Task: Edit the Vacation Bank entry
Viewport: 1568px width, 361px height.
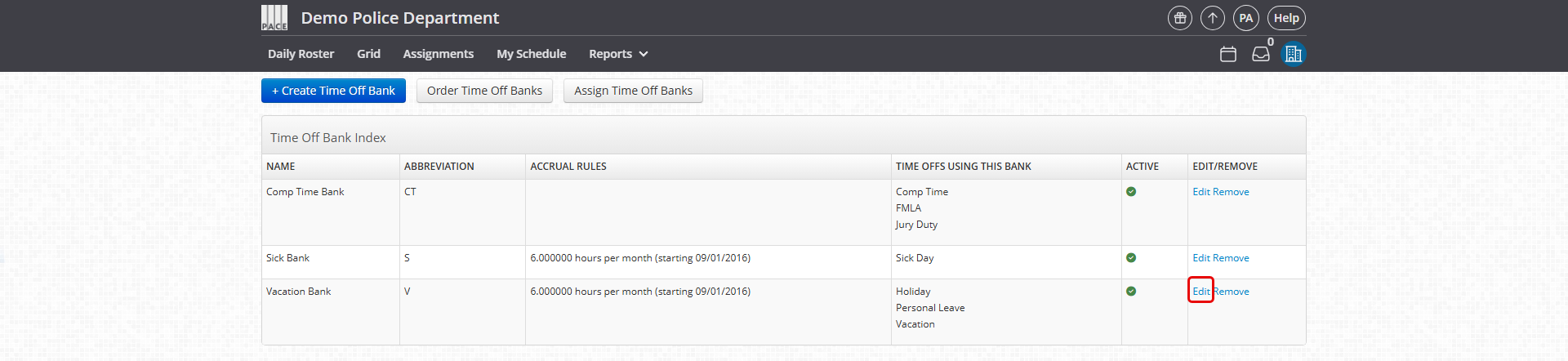Action: (1200, 292)
